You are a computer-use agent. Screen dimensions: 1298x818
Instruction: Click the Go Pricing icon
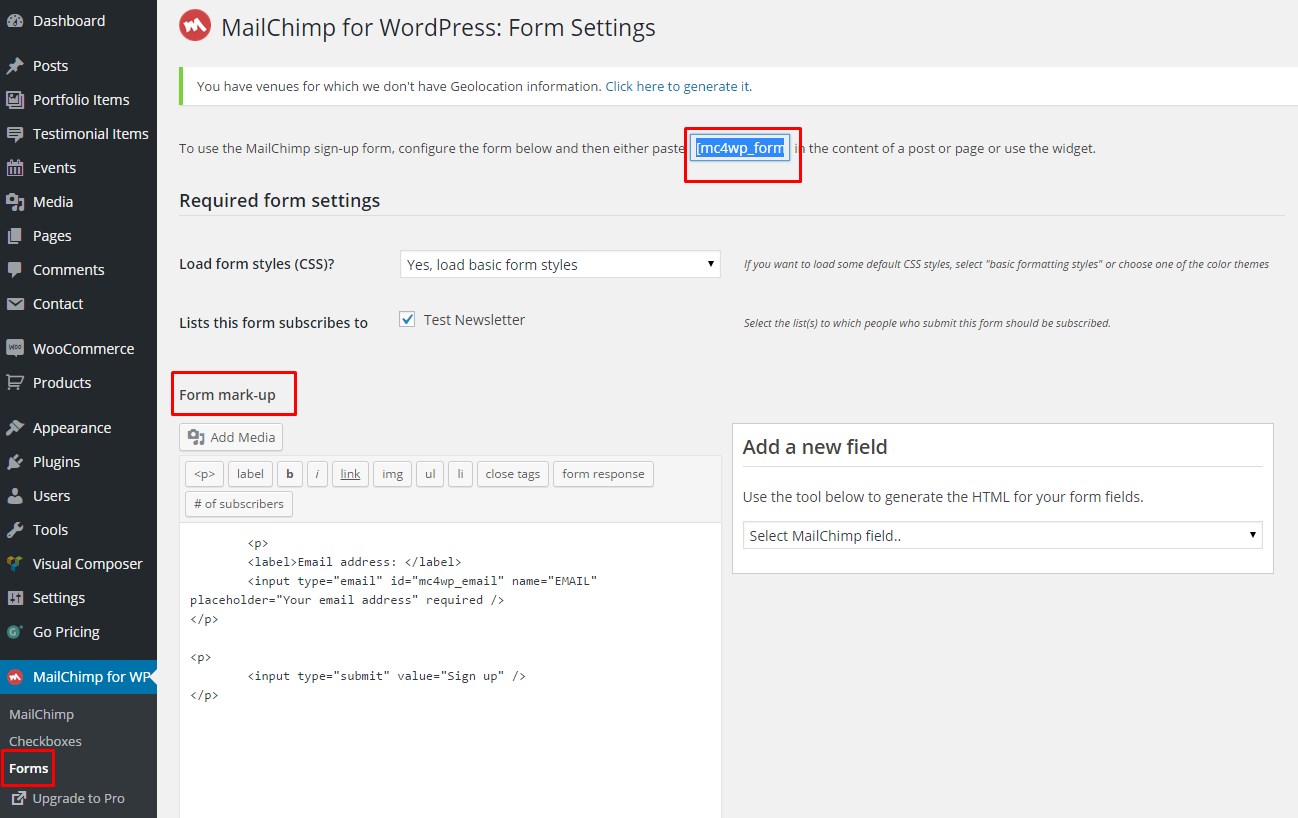[x=15, y=632]
